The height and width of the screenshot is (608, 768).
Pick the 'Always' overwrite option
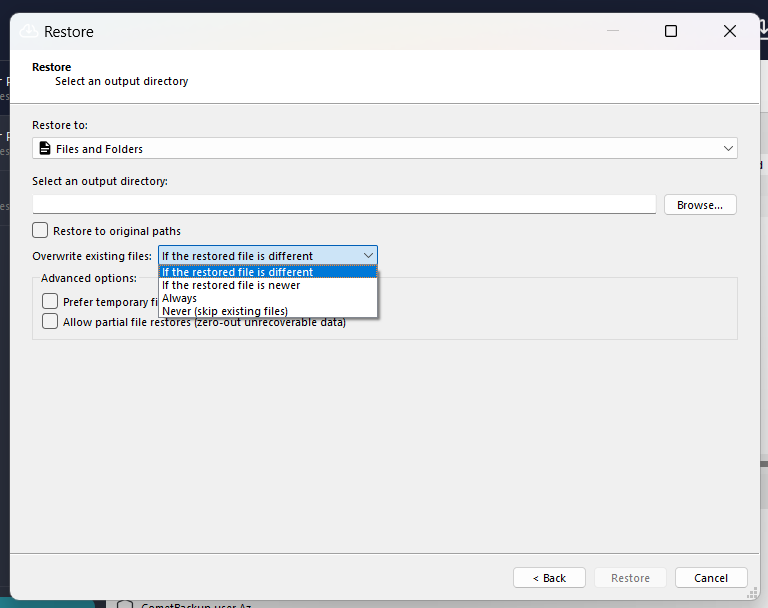[180, 298]
